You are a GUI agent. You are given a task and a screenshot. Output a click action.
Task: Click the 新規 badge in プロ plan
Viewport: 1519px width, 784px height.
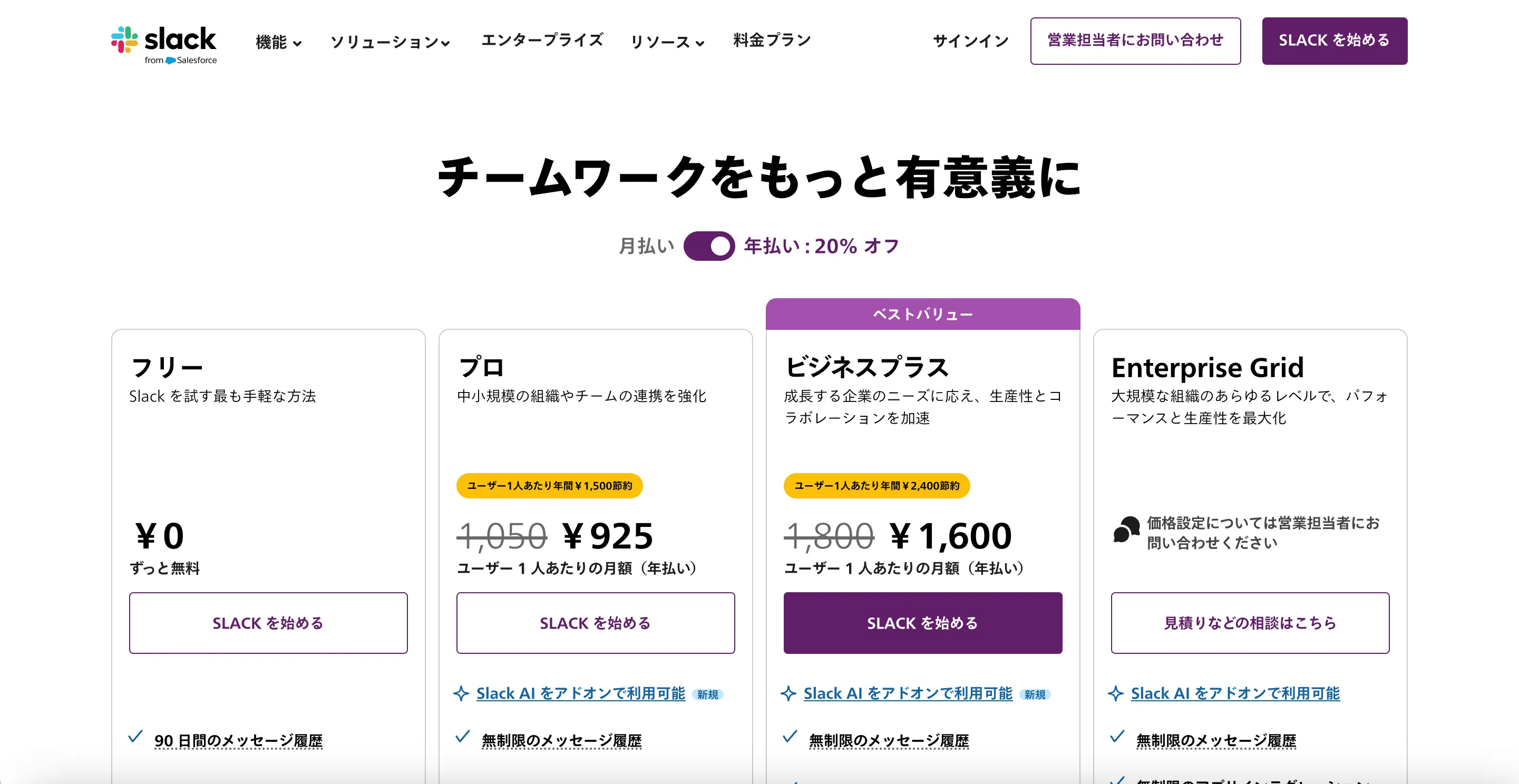coord(708,694)
